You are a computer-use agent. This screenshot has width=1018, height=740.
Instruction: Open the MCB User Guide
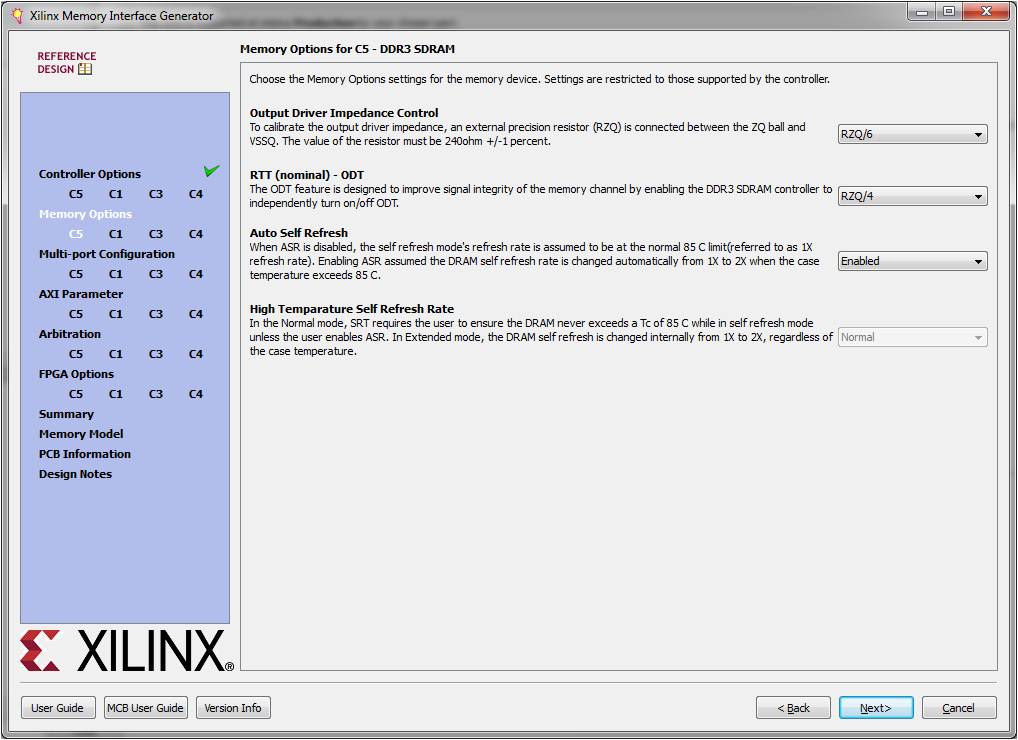pos(145,708)
